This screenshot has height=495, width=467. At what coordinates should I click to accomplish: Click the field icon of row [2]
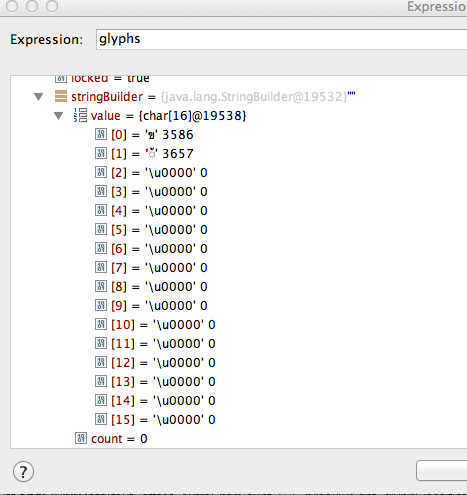pos(101,172)
